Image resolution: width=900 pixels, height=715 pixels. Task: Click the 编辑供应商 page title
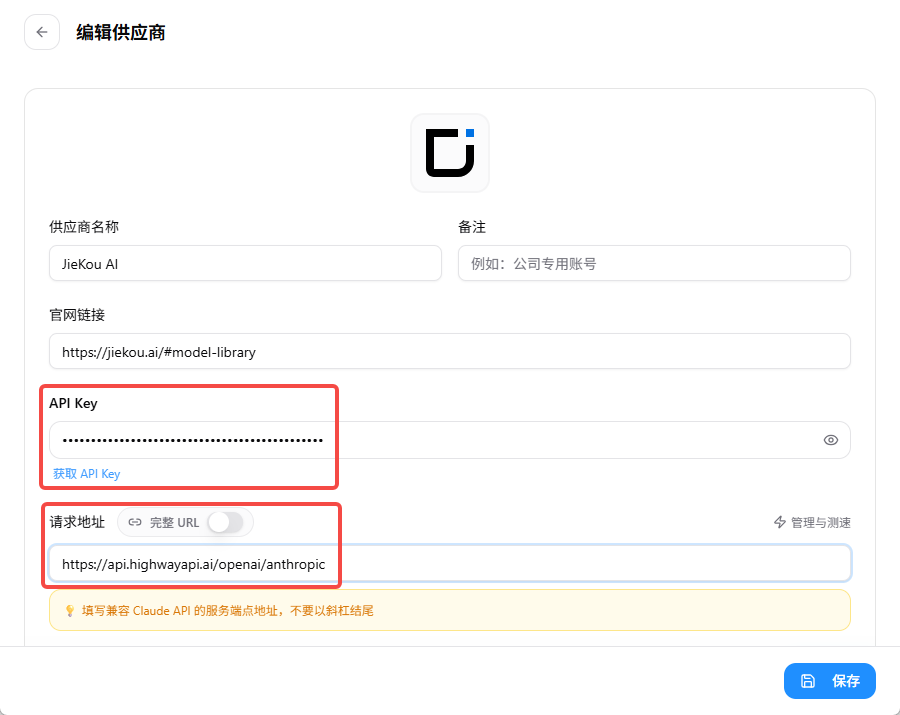[x=121, y=33]
